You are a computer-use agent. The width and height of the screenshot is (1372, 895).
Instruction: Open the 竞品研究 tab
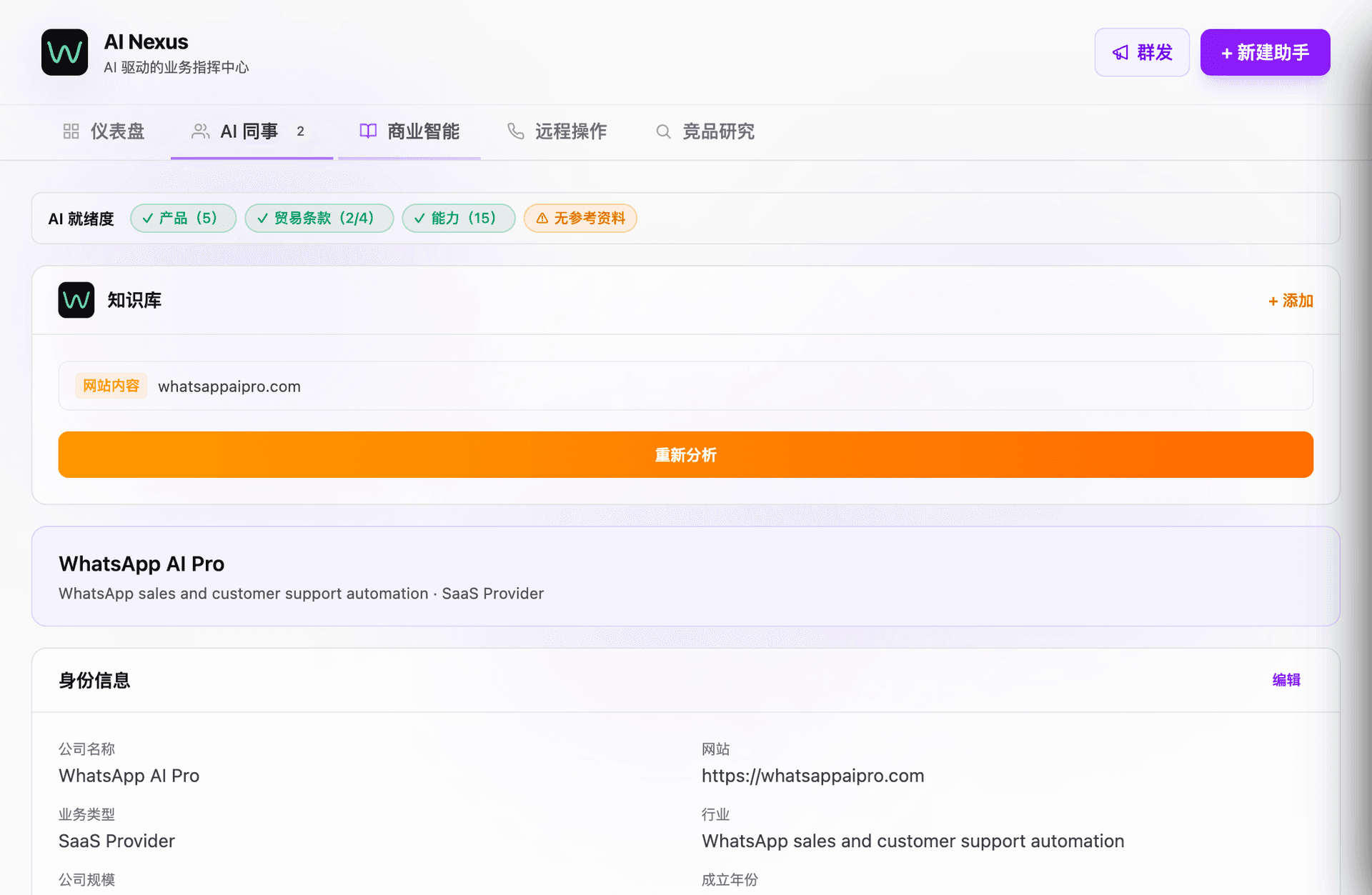[705, 131]
